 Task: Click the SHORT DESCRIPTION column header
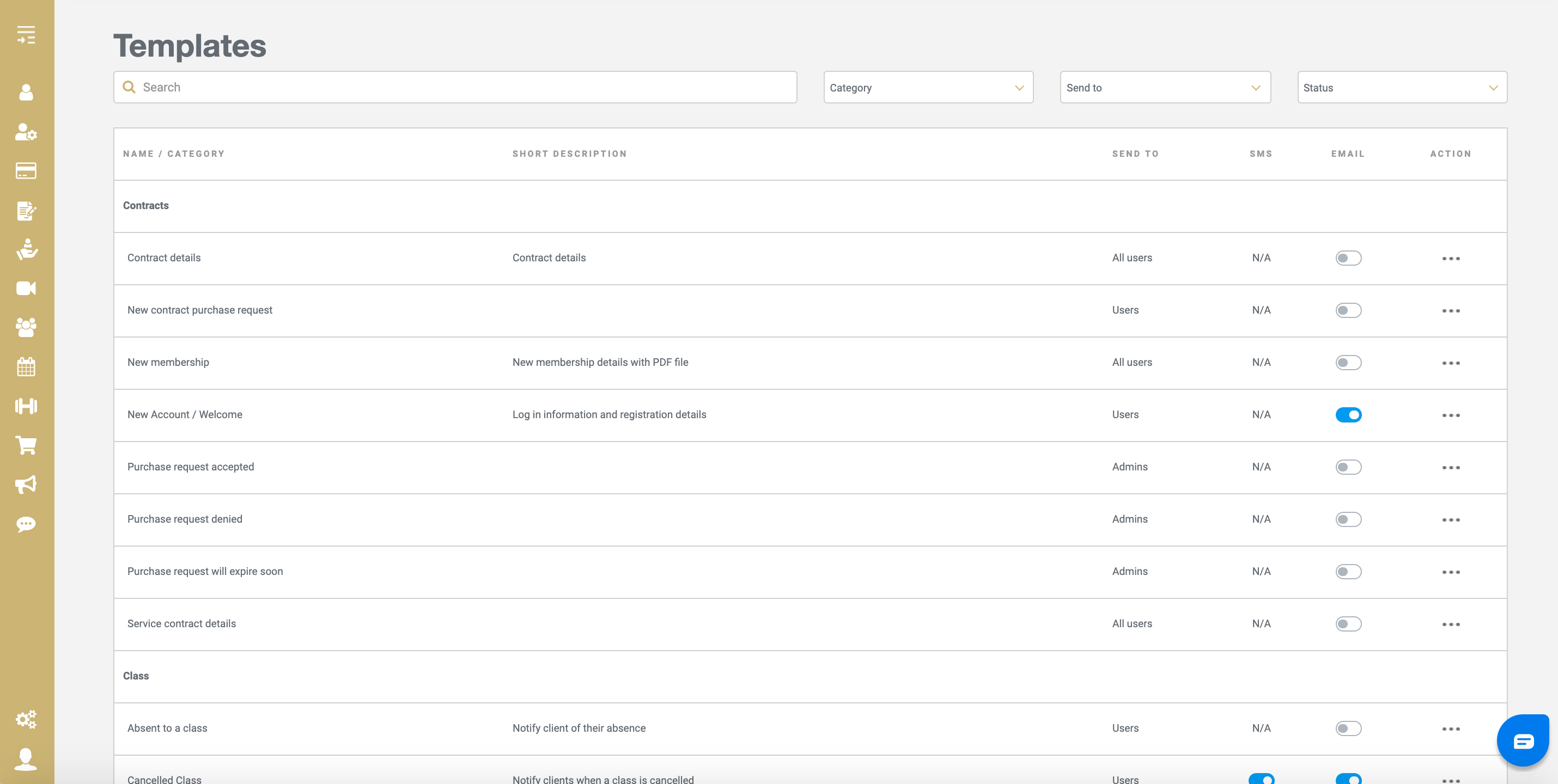pyautogui.click(x=570, y=154)
